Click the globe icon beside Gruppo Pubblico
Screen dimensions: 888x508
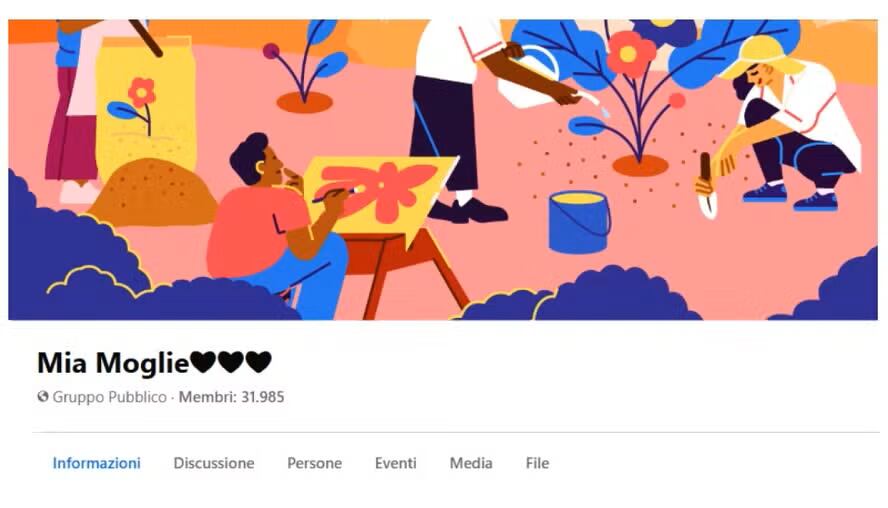(x=43, y=396)
